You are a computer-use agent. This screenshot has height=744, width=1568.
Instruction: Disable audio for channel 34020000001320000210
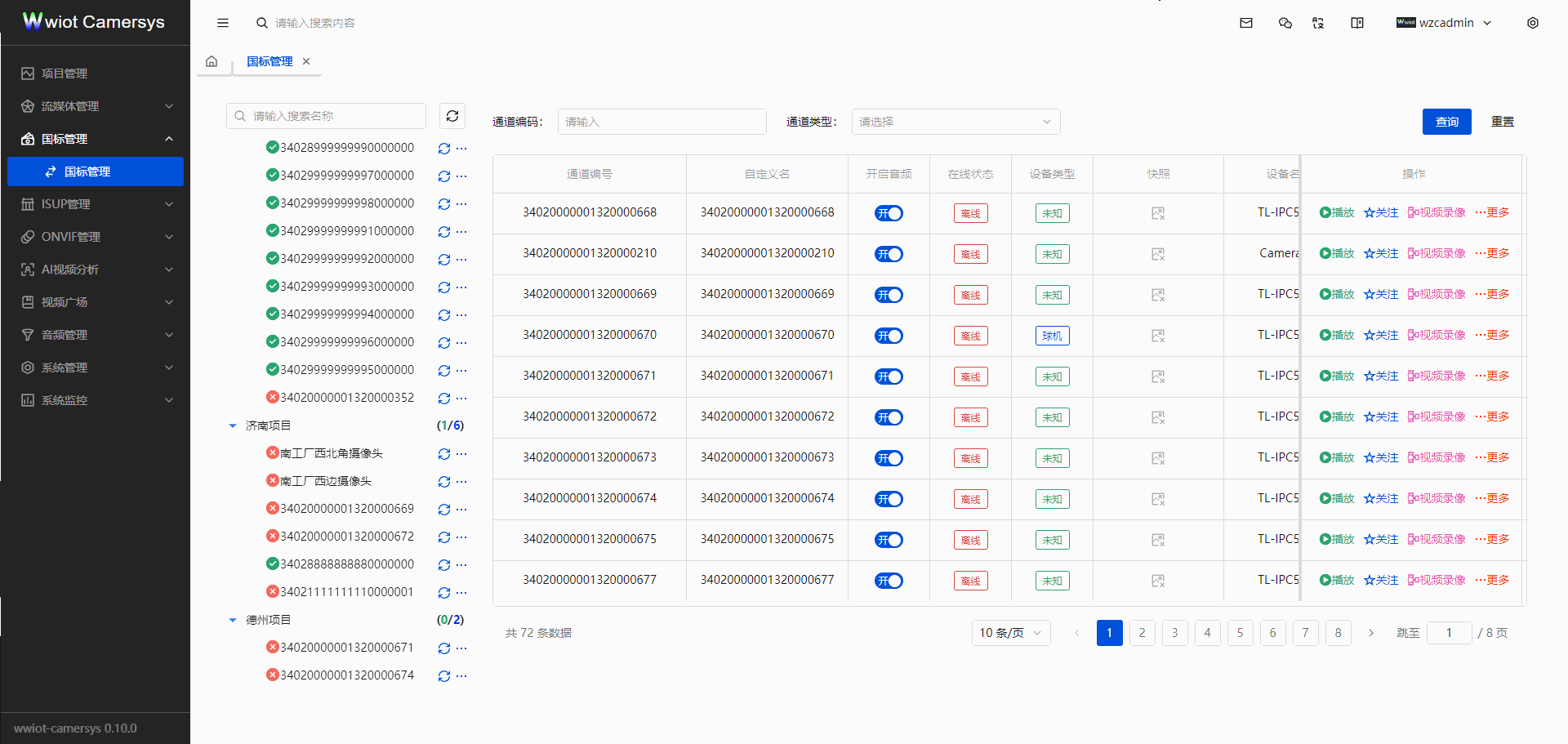[x=889, y=254]
